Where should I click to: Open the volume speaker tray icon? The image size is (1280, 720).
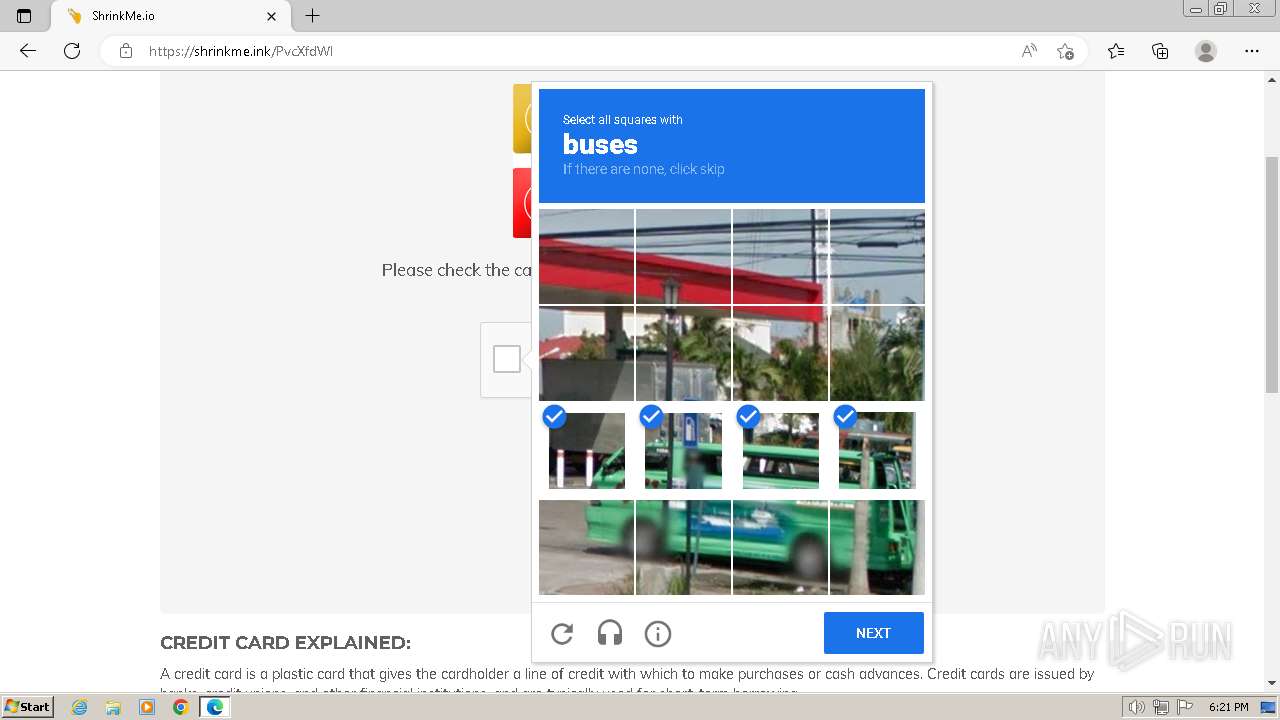[1137, 707]
